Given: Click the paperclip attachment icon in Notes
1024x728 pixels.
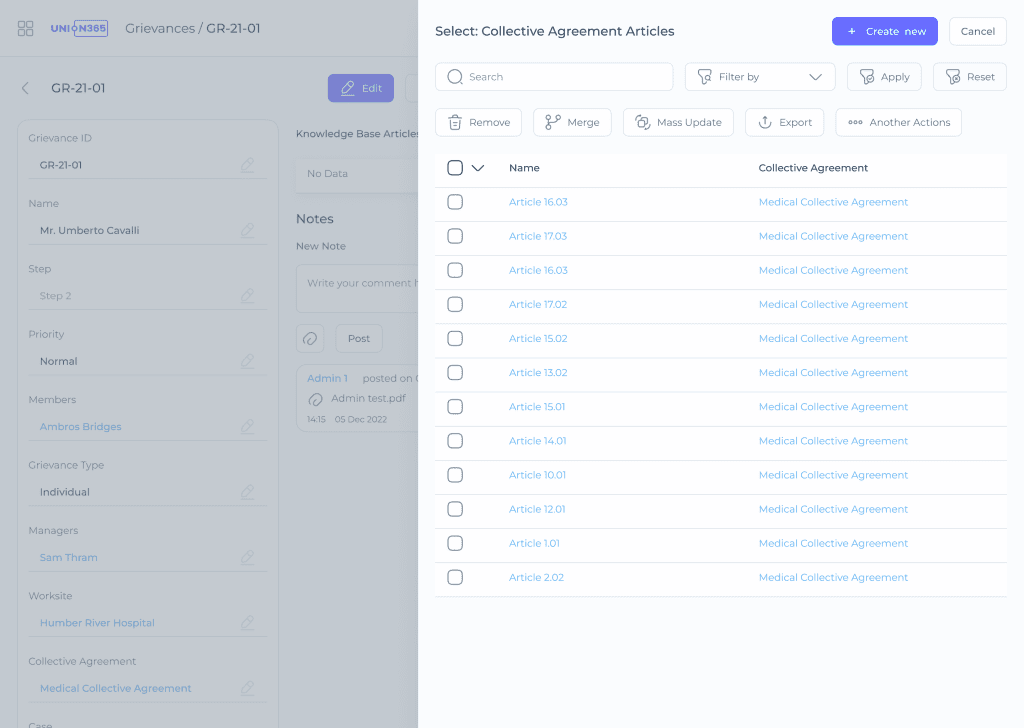Looking at the screenshot, I should coord(310,338).
